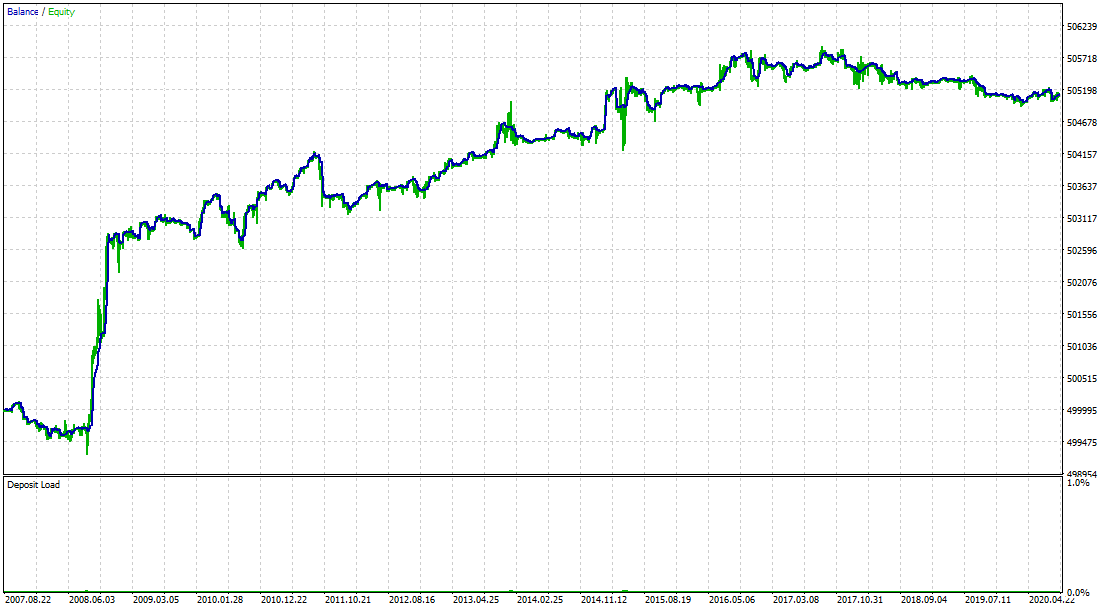Click the 2020.04.22 date label
The height and width of the screenshot is (608, 1098).
click(1052, 600)
